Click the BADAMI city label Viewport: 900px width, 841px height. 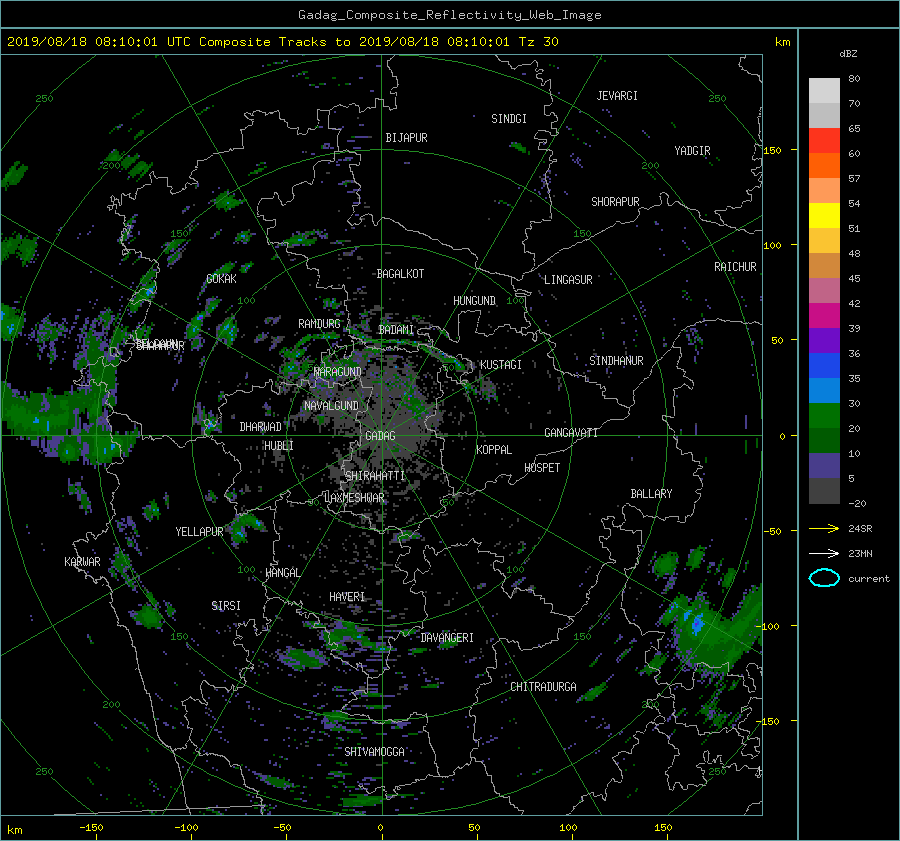click(396, 330)
